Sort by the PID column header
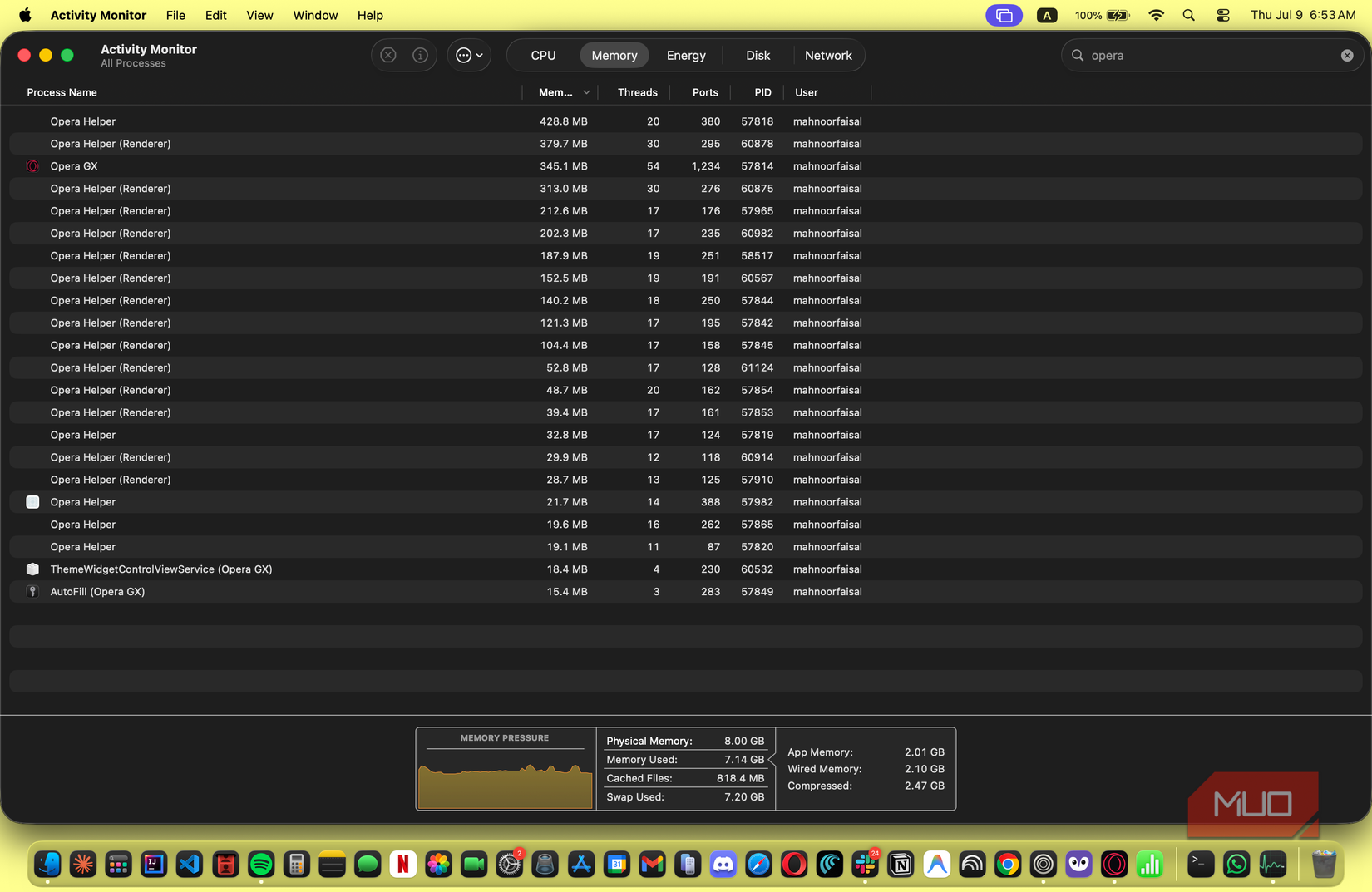This screenshot has width=1372, height=892. coord(762,92)
